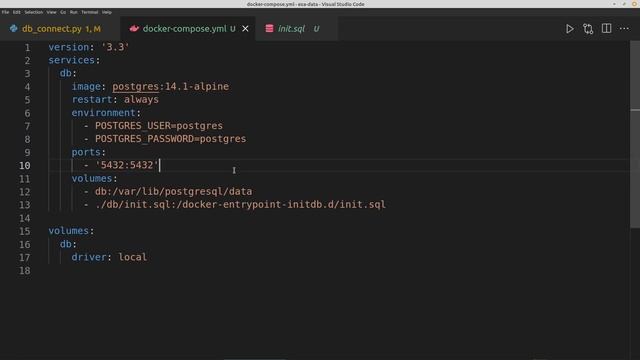Viewport: 640px width, 360px height.
Task: Open changes via the source compare icon
Action: (x=588, y=29)
